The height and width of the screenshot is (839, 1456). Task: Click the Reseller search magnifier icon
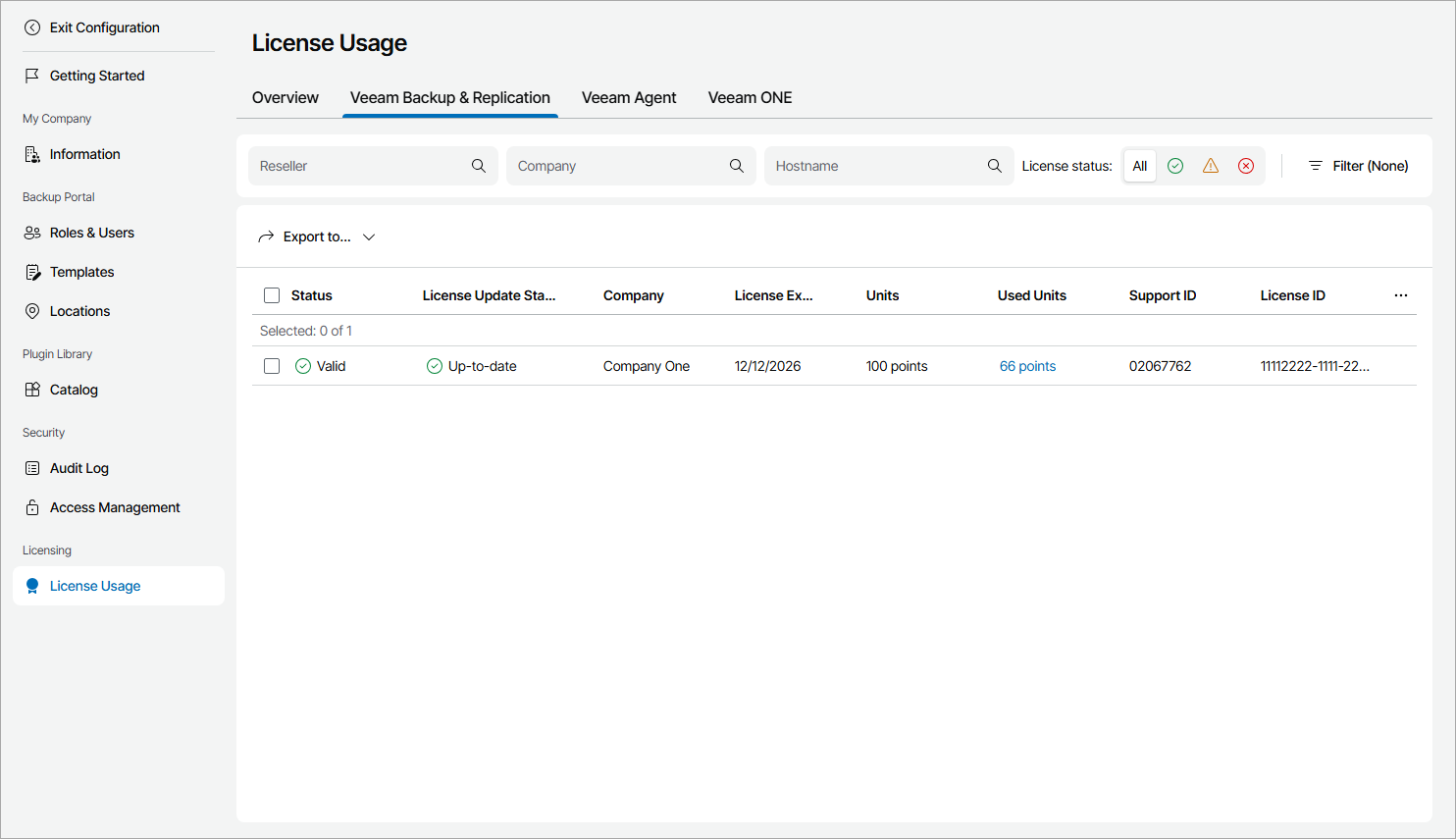coord(479,166)
